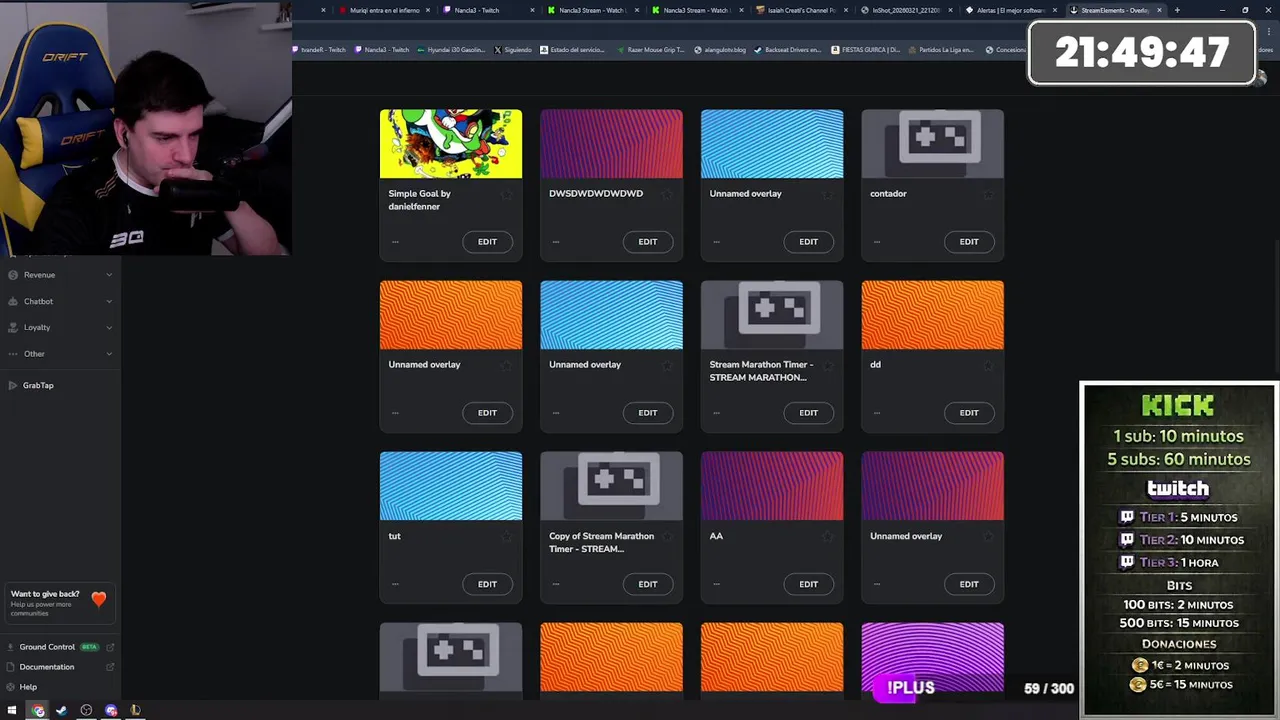Toggle star on DWSDWDWDWDWD overlay

(667, 194)
